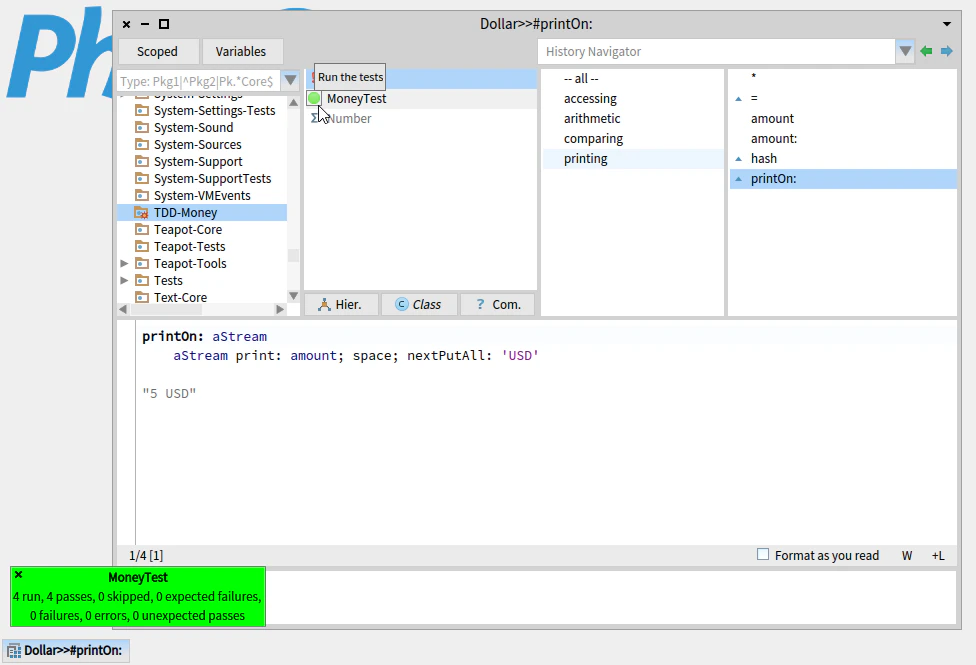Open the History Navigator dropdown

[905, 51]
